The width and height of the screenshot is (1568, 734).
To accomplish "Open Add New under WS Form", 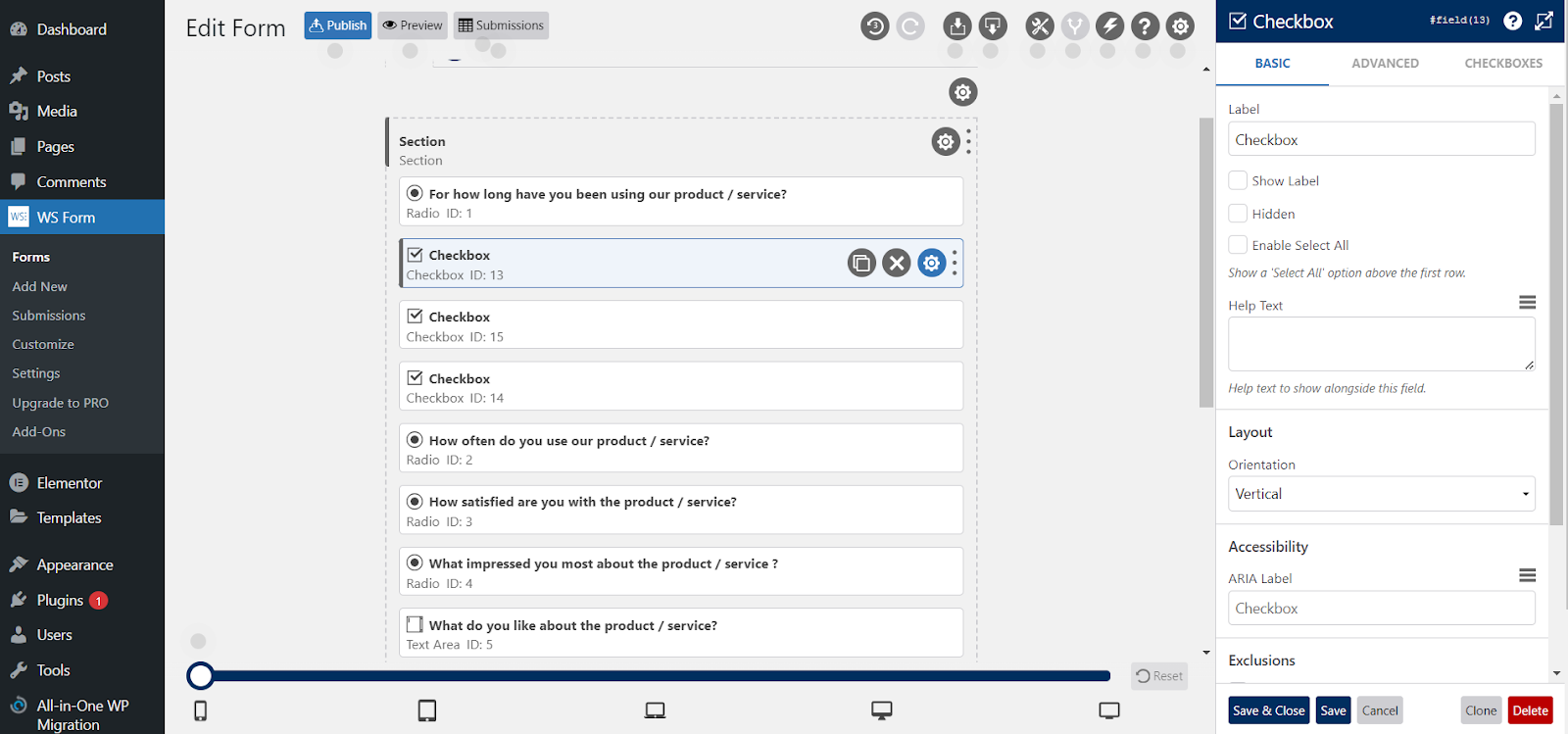I will [x=40, y=286].
